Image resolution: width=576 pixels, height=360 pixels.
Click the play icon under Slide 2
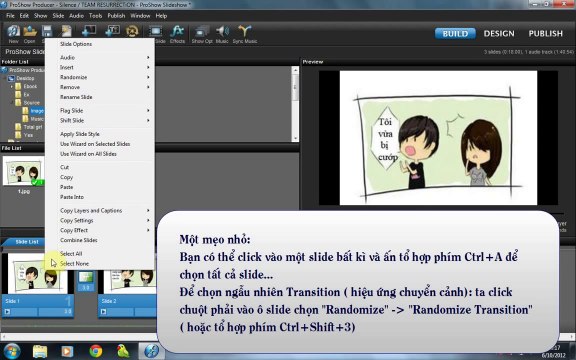[104, 312]
